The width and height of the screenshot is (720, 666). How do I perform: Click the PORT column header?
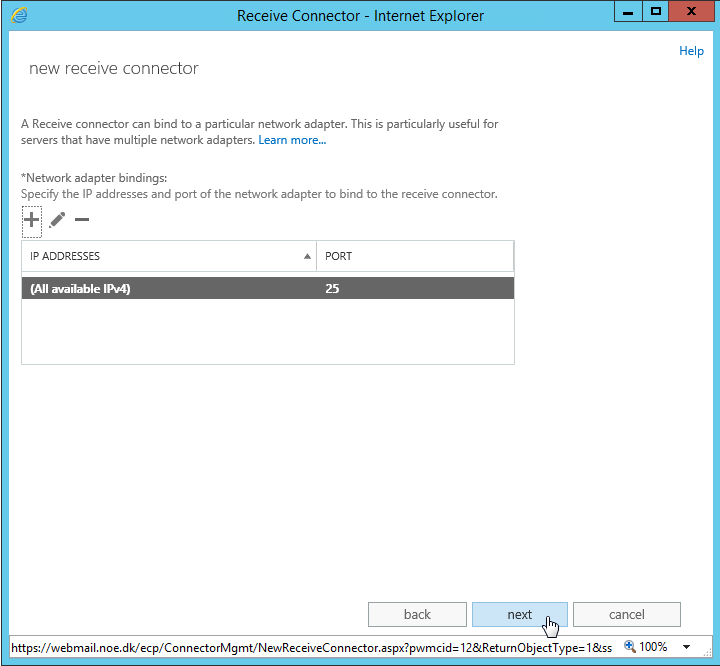[415, 256]
